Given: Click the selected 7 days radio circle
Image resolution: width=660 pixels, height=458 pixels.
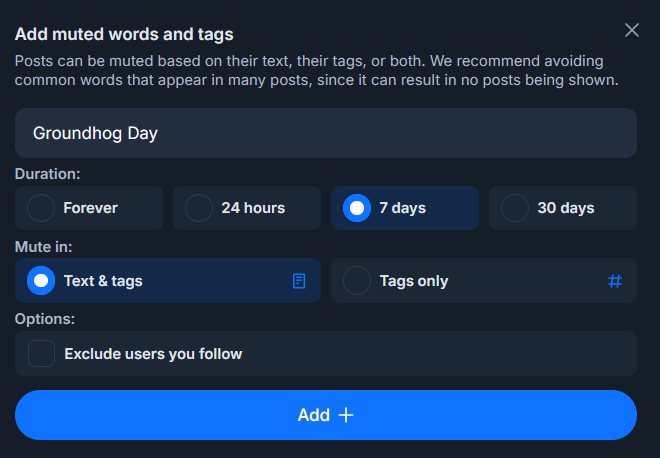Looking at the screenshot, I should [357, 208].
